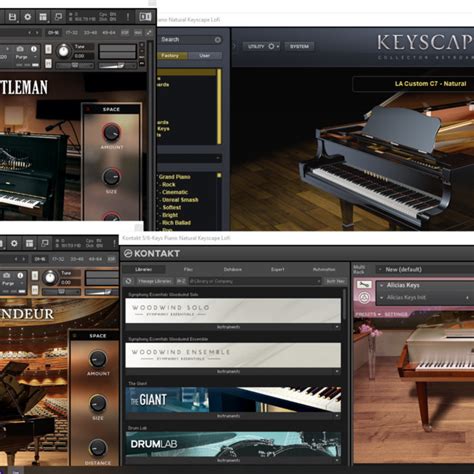Open the Alicias Keys instrument name dropdown
The image size is (474, 474).
pyautogui.click(x=382, y=285)
